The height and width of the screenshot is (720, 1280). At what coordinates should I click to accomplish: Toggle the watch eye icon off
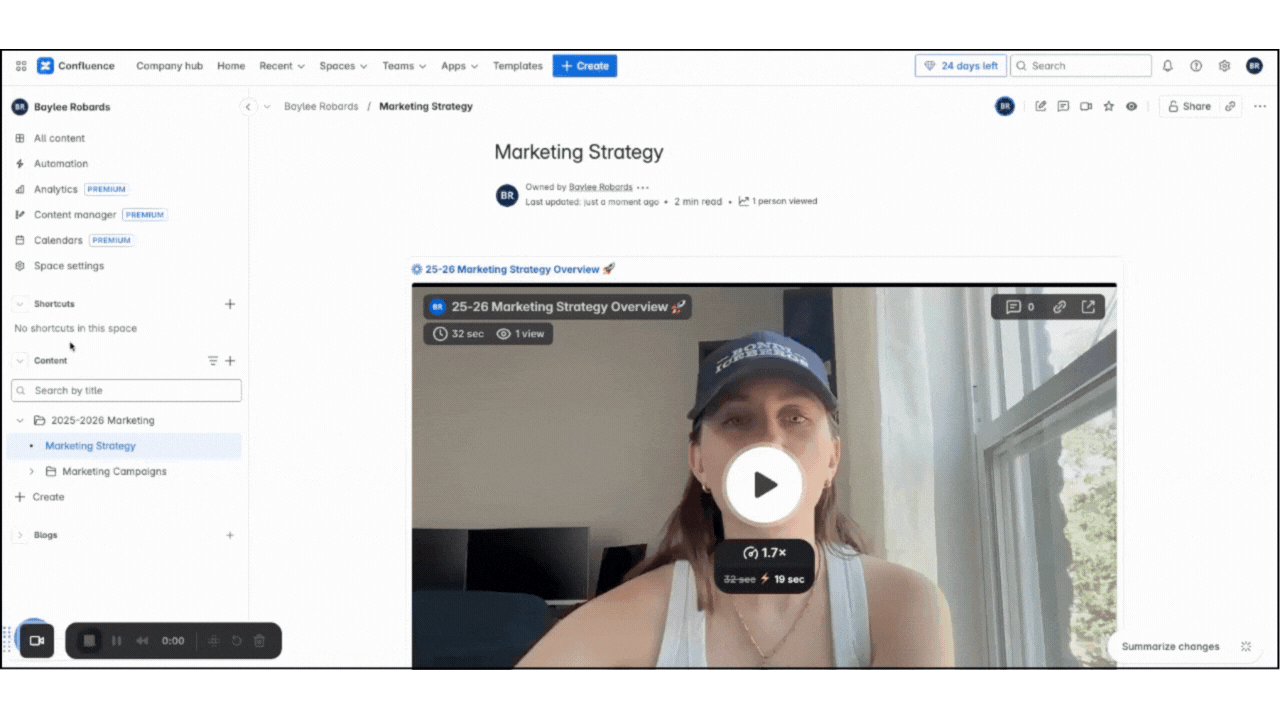coord(1131,107)
